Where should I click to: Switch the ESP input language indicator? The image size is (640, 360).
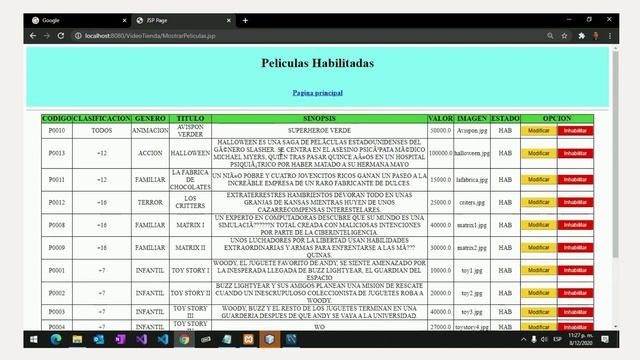coord(557,340)
